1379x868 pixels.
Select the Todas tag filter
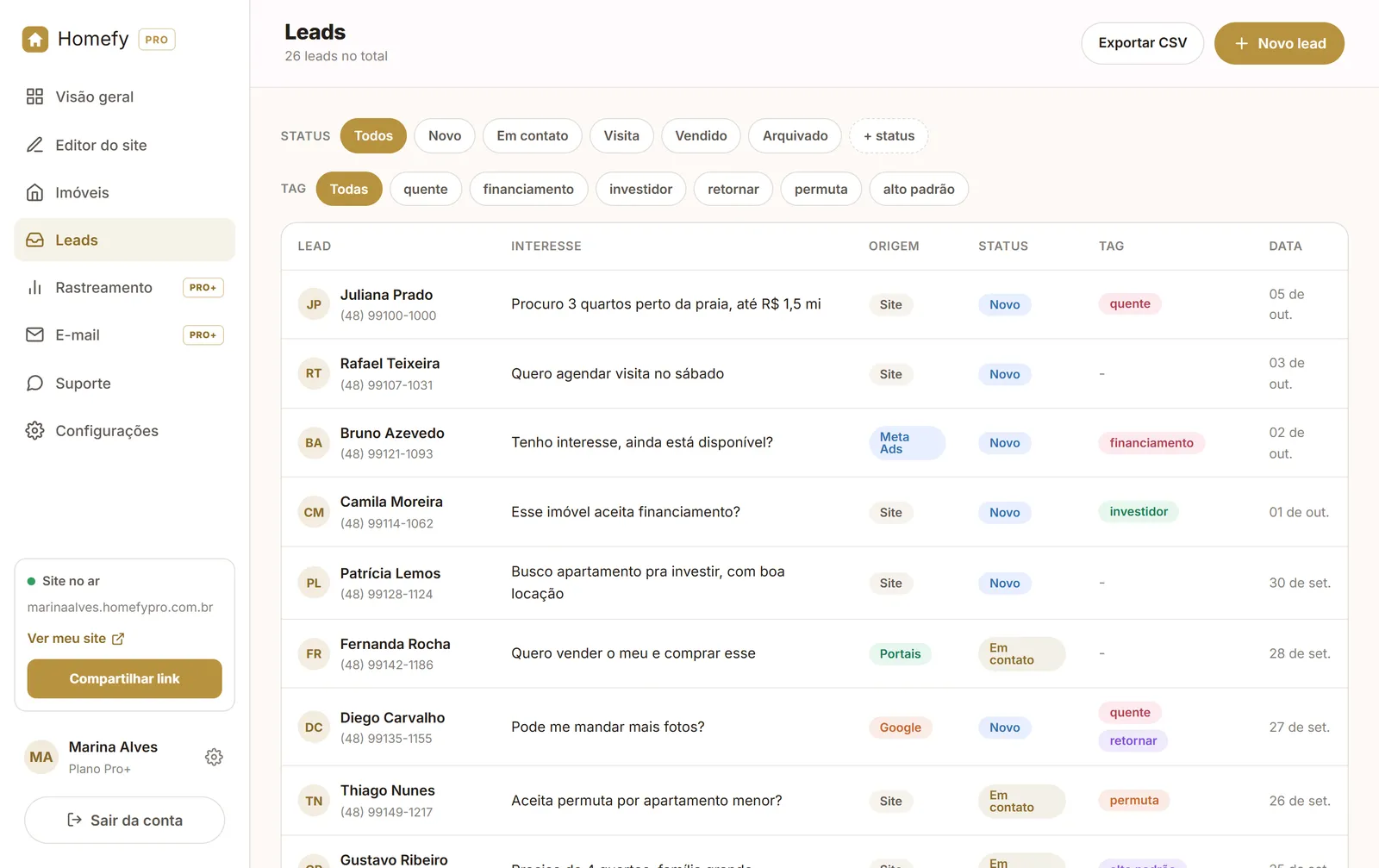point(349,189)
